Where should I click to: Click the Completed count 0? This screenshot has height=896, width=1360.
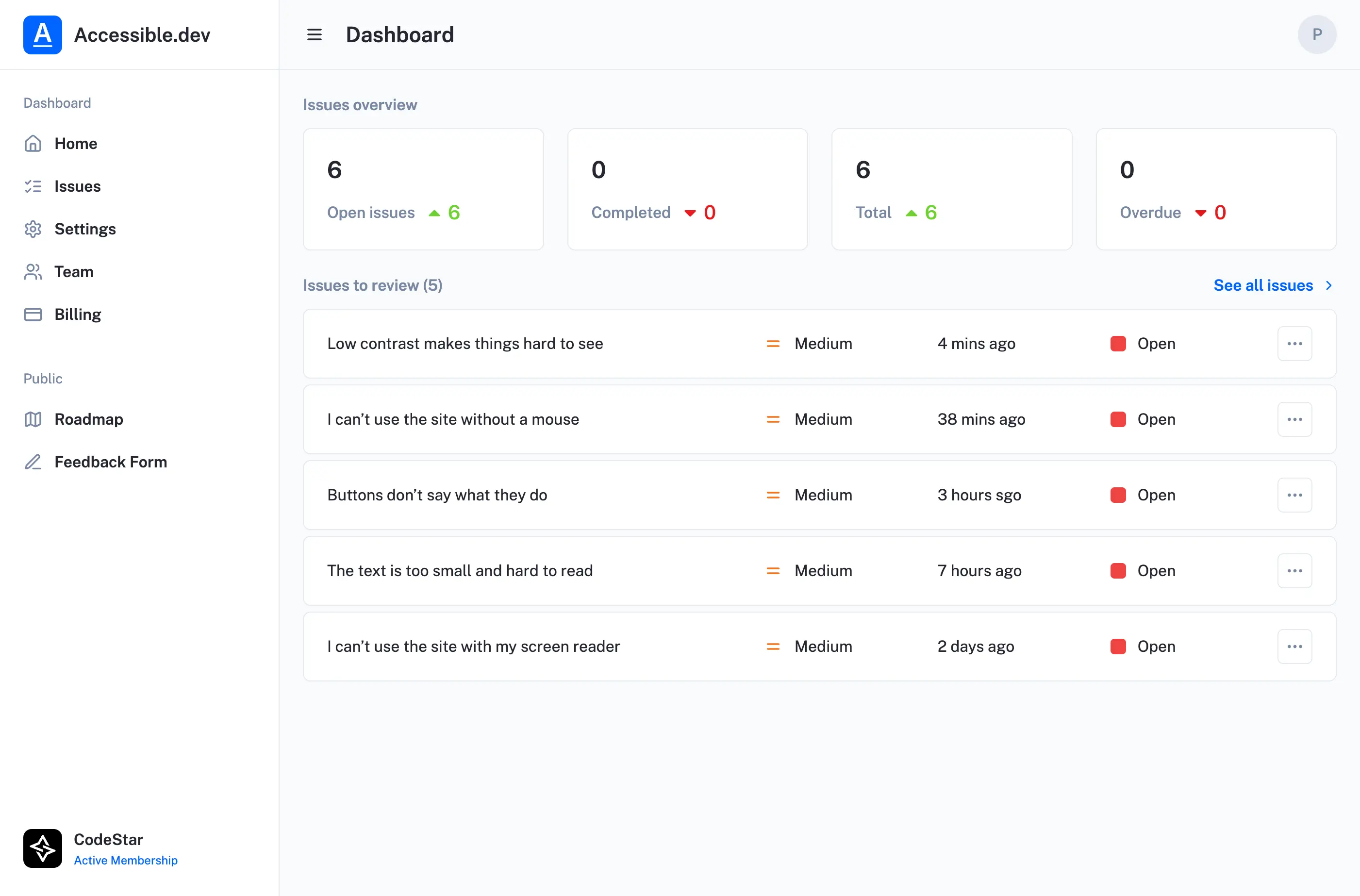click(x=598, y=170)
